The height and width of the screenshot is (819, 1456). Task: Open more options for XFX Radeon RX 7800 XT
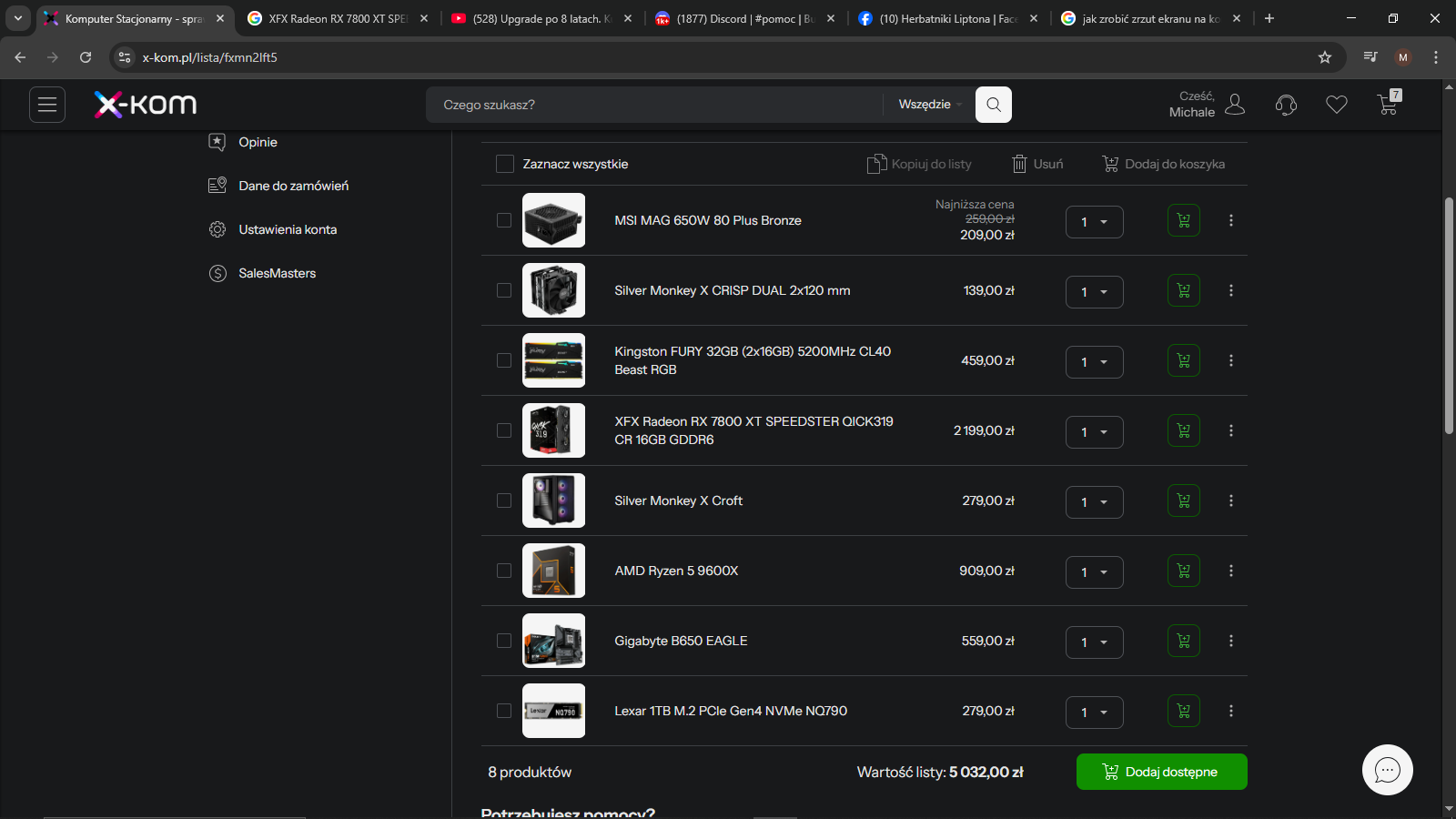(1231, 430)
